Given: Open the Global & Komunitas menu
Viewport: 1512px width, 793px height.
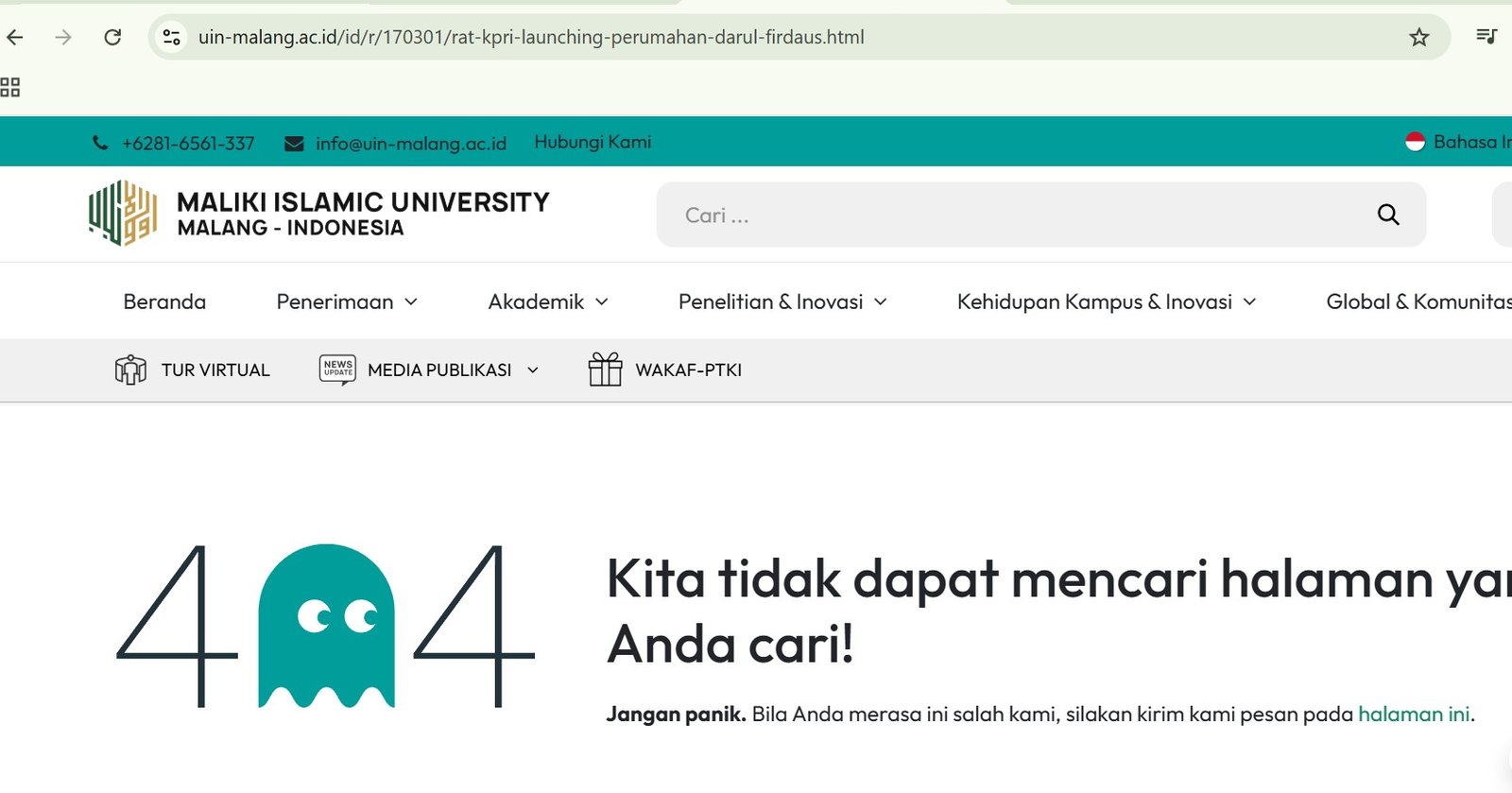Looking at the screenshot, I should pyautogui.click(x=1418, y=302).
